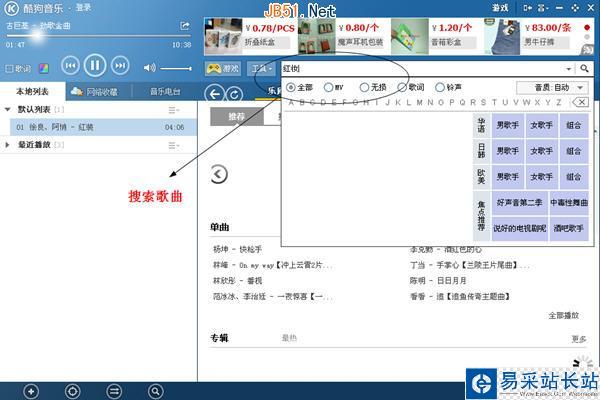600x400 pixels.
Task: Open the main menu icon in the title bar
Action: (543, 8)
